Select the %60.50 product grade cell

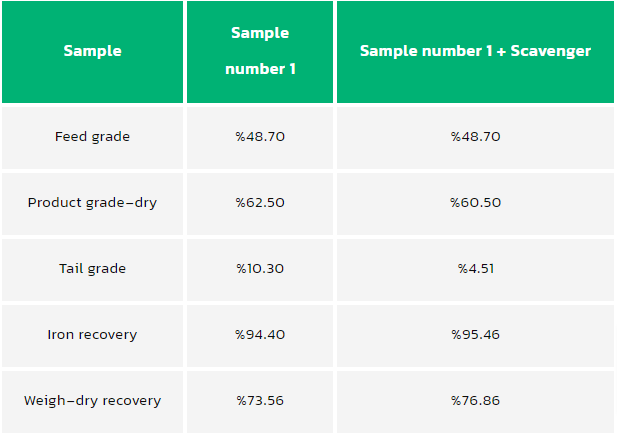click(475, 202)
